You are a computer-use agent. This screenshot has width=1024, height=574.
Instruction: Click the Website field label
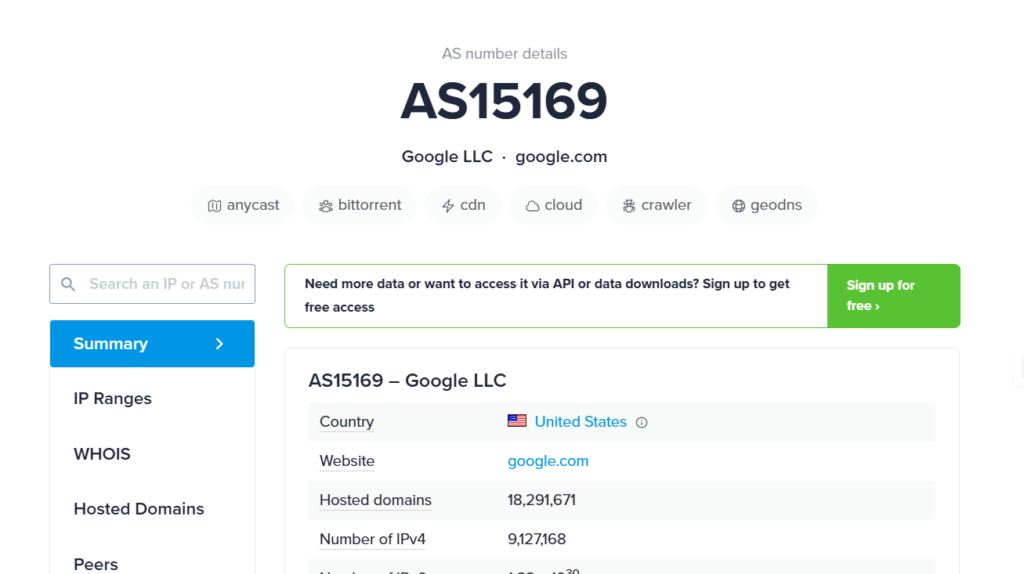tap(347, 461)
